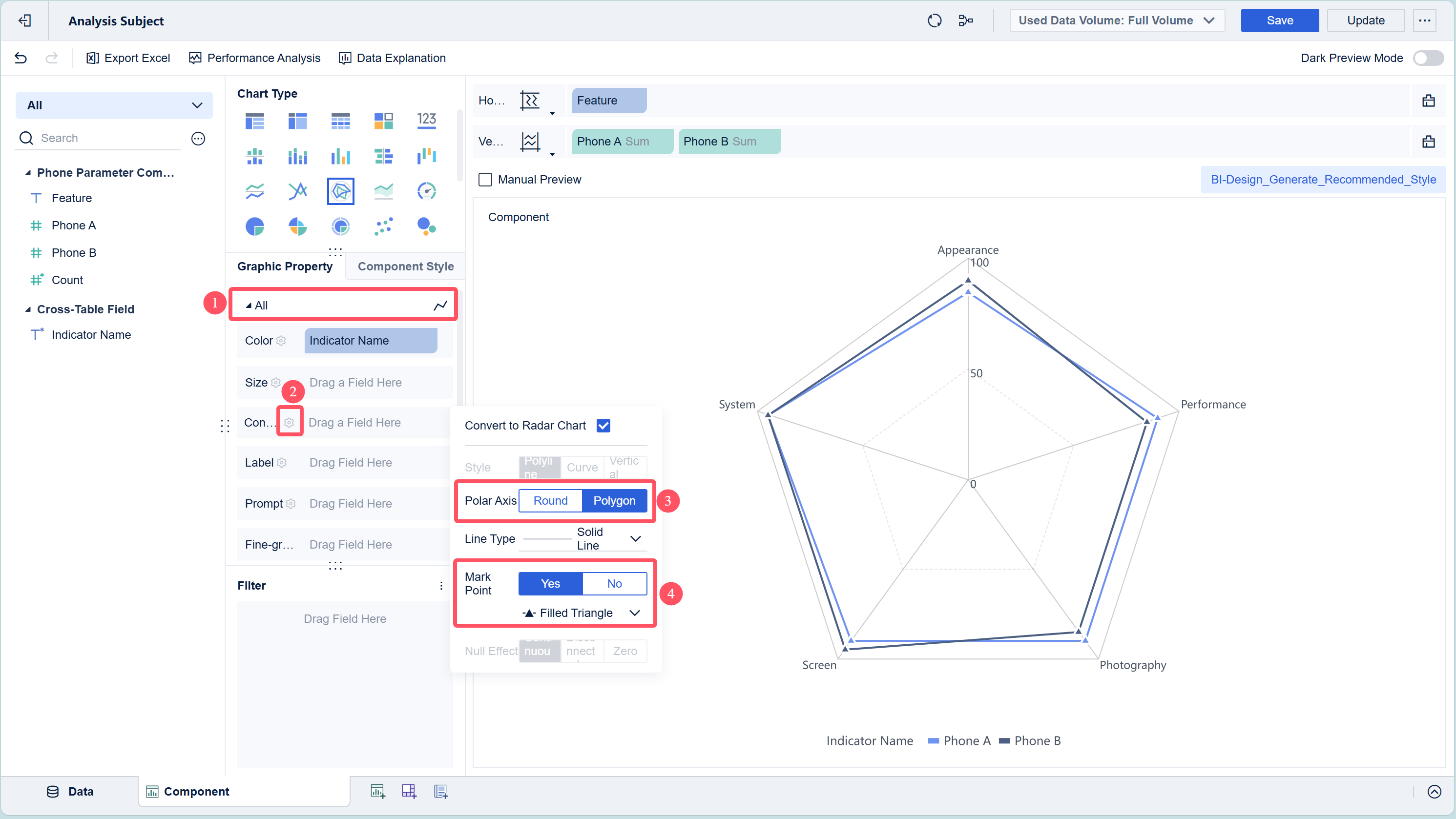1456x819 pixels.
Task: Open Used Data Volume dropdown
Action: (x=1116, y=20)
